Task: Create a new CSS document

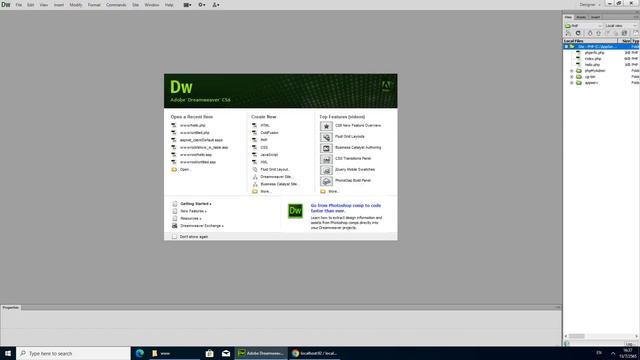Action: click(x=264, y=147)
